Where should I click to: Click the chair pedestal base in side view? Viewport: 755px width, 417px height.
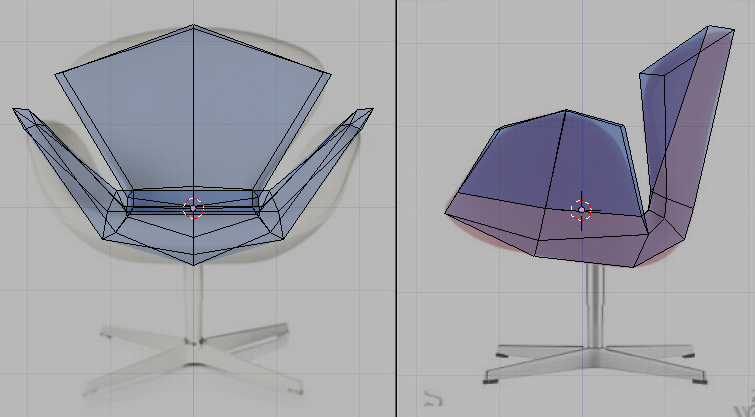click(x=595, y=364)
